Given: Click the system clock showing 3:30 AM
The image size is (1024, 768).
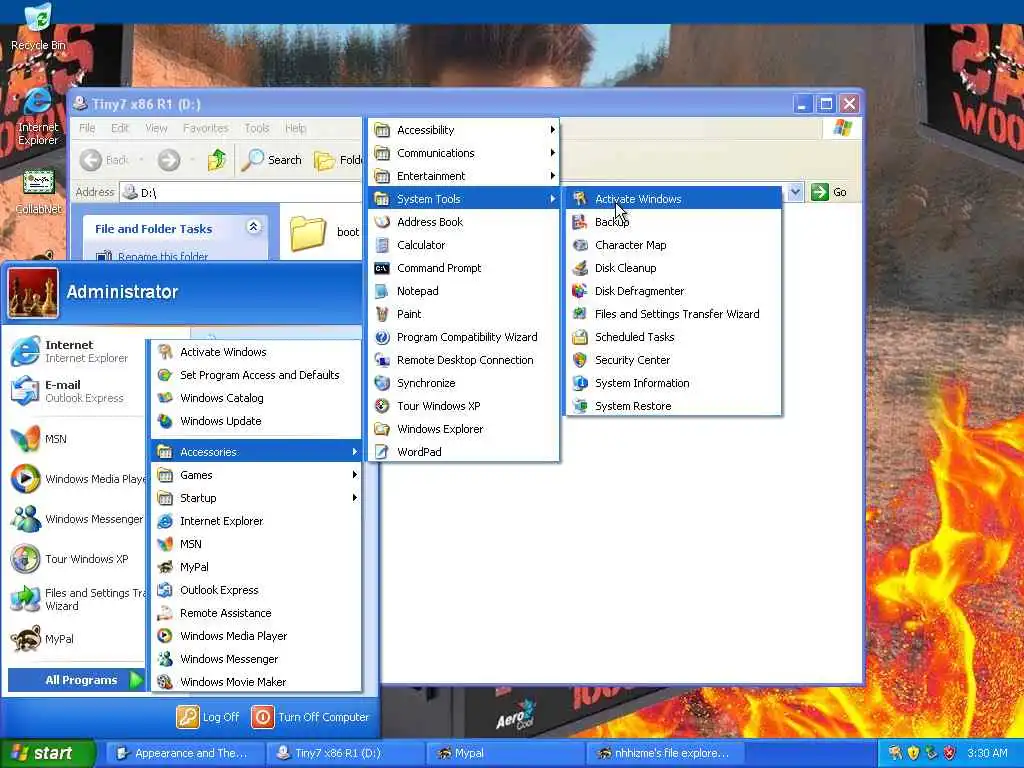Looking at the screenshot, I should click(987, 753).
